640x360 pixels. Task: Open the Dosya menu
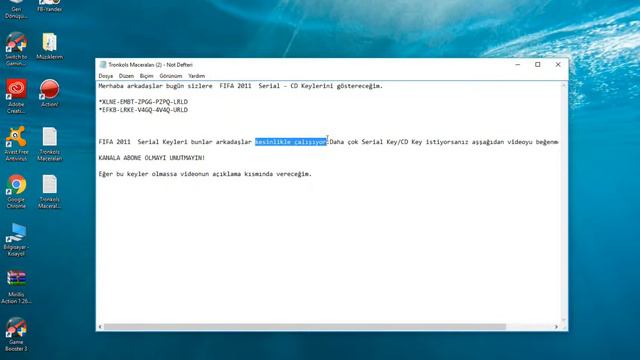point(106,76)
